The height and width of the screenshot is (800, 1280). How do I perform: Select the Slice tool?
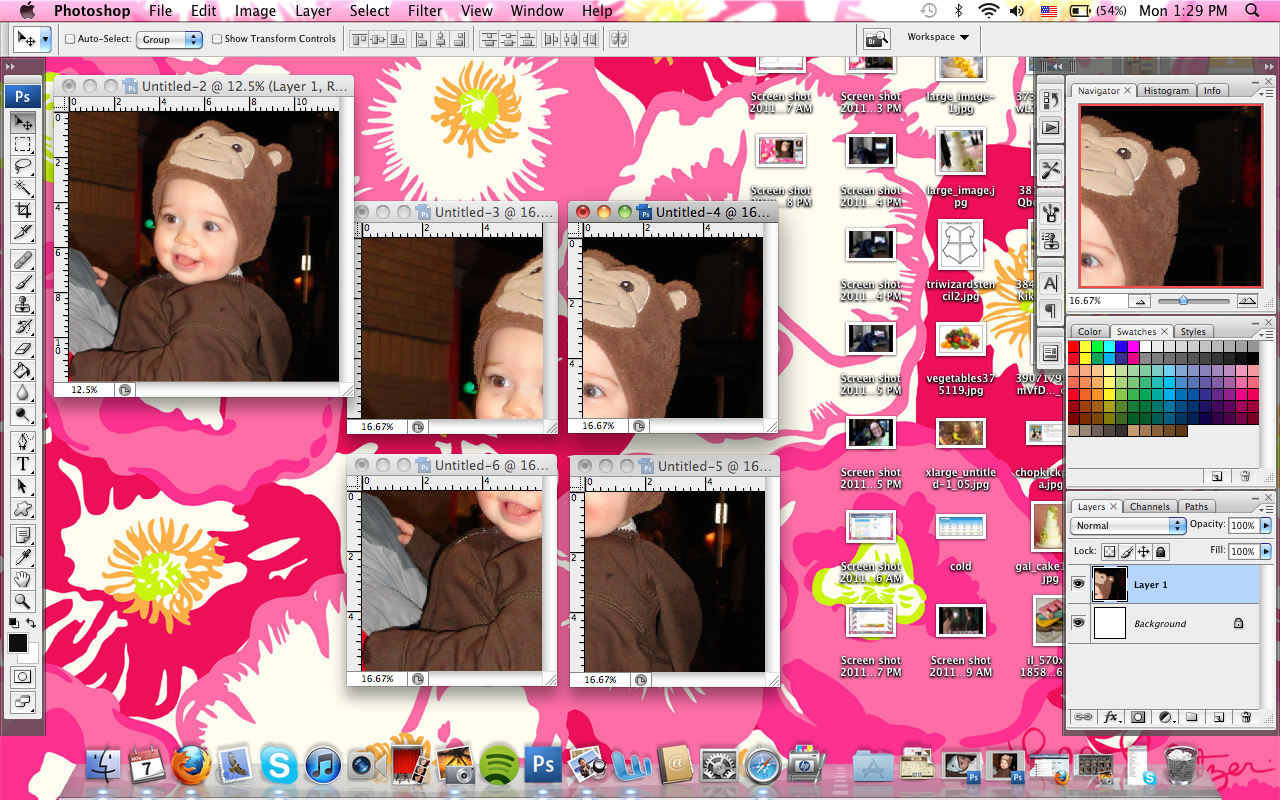(23, 233)
